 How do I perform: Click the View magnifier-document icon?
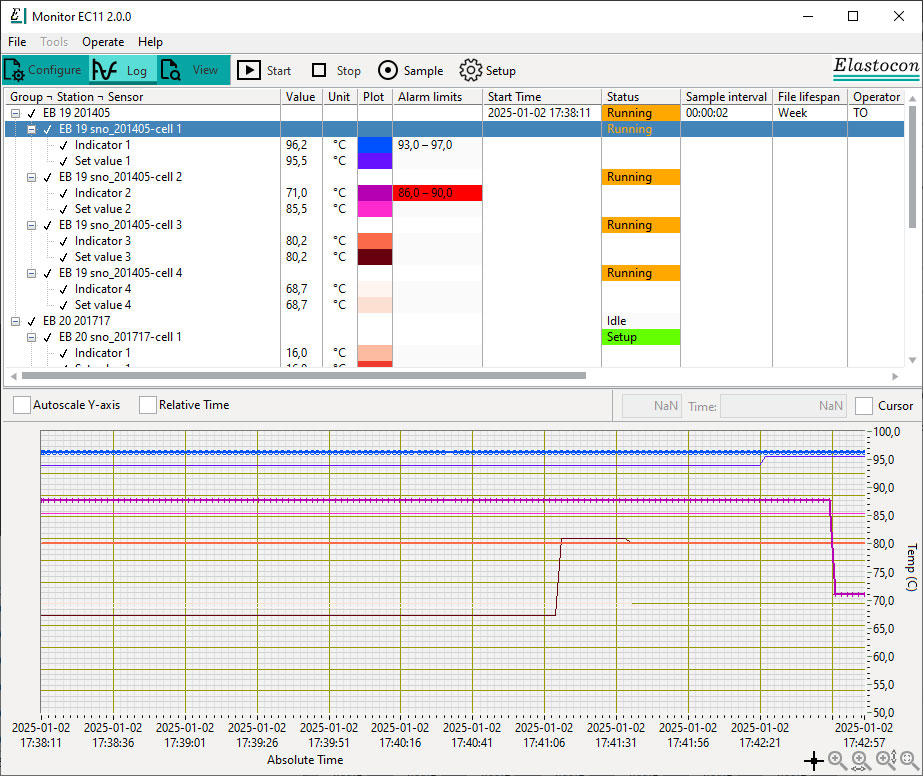pos(171,70)
